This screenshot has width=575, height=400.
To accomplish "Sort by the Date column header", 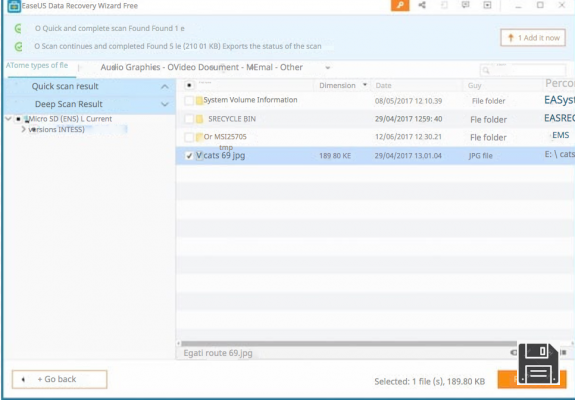I will [383, 85].
